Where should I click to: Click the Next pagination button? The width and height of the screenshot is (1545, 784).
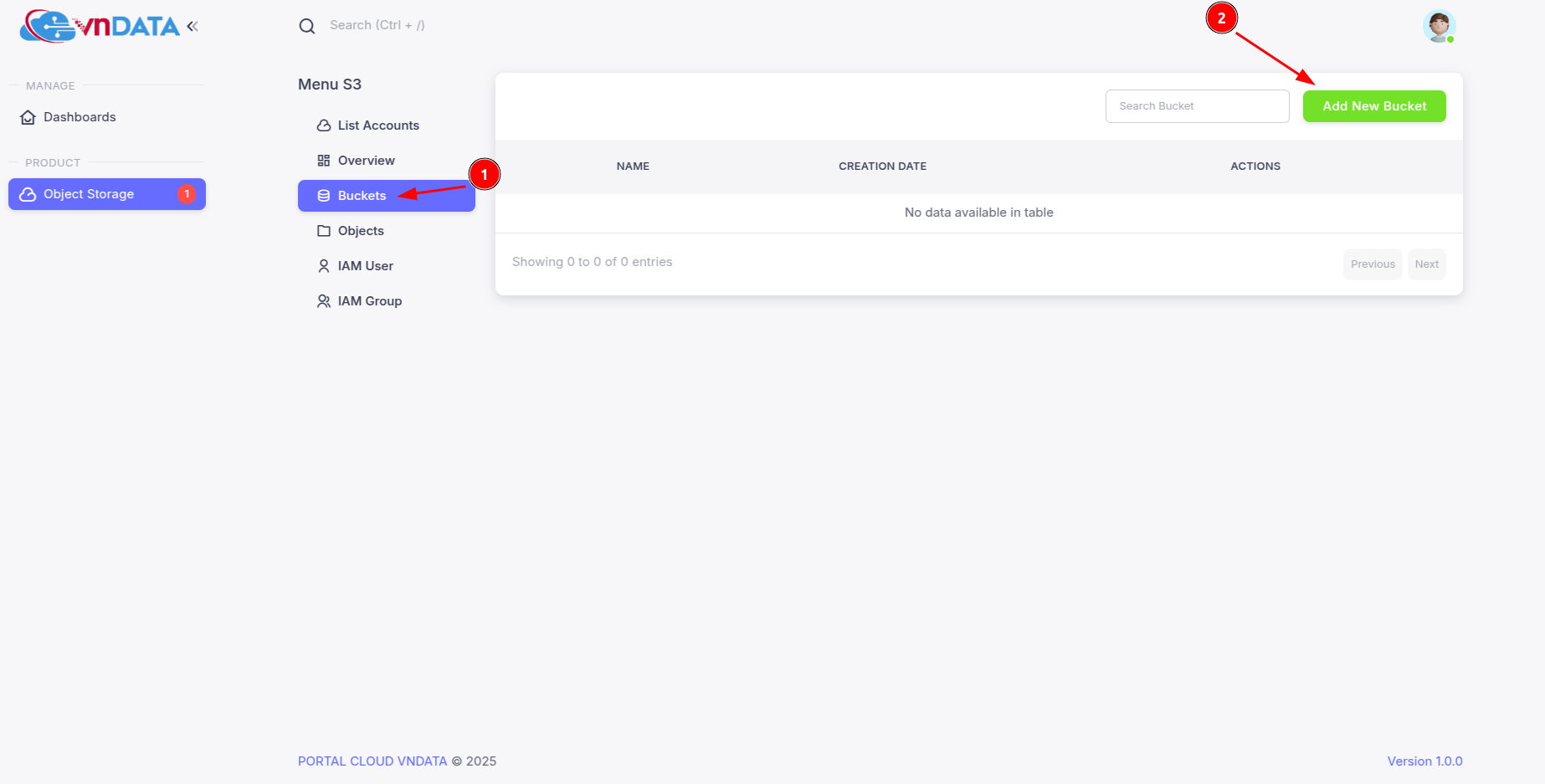(x=1426, y=264)
